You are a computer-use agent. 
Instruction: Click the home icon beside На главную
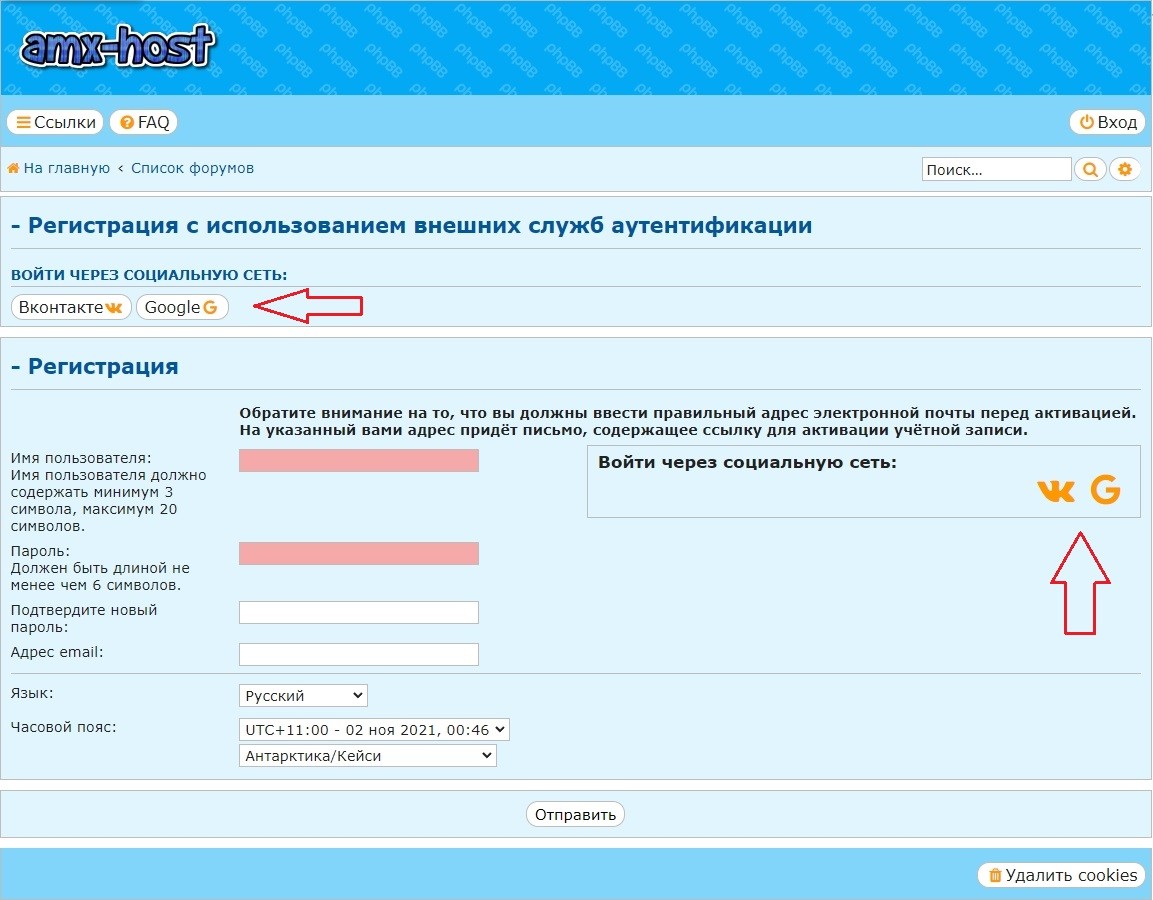coord(14,168)
